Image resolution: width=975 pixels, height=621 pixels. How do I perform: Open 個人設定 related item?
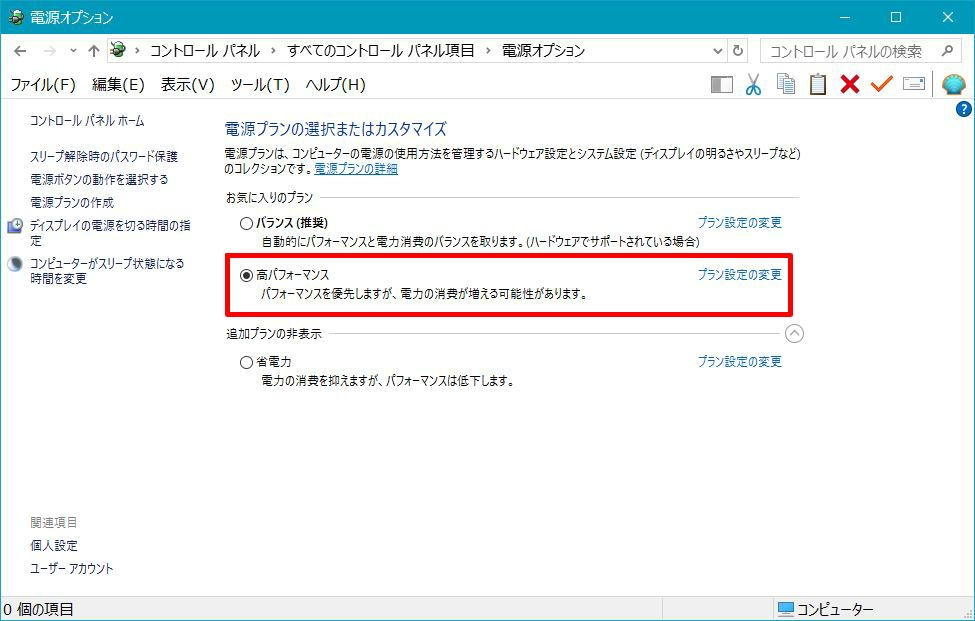[x=54, y=545]
